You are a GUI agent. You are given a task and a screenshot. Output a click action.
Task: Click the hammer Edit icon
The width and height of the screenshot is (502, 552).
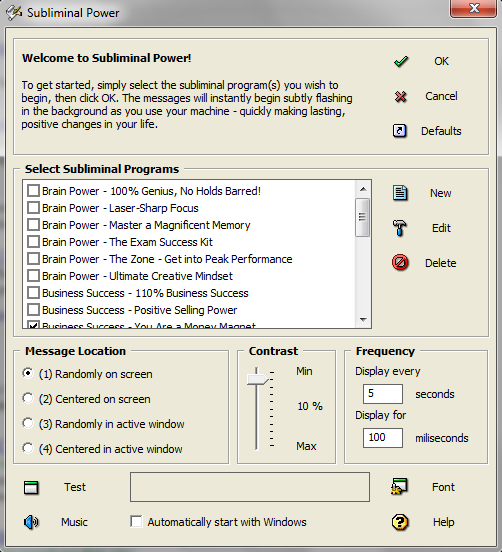click(x=400, y=228)
